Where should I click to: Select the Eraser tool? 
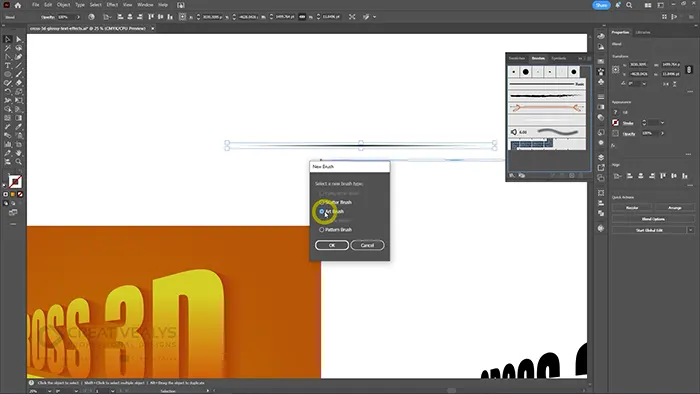click(19, 83)
